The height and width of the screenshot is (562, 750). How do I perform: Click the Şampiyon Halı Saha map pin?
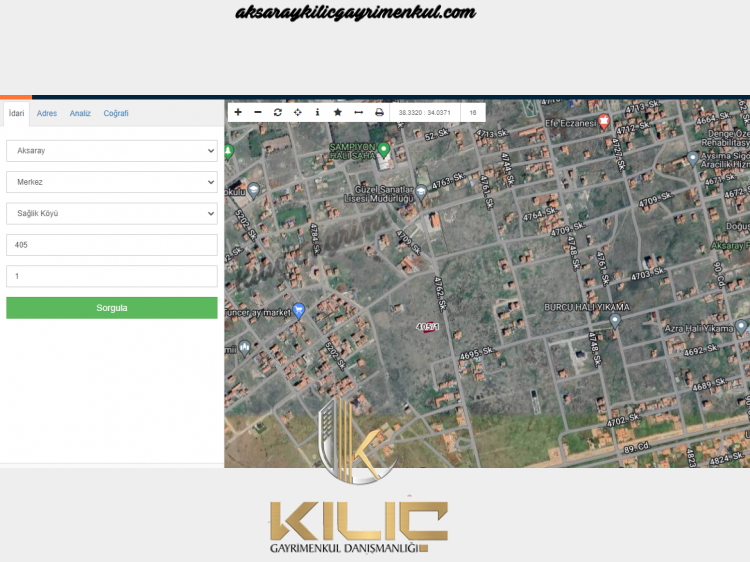coord(383,150)
